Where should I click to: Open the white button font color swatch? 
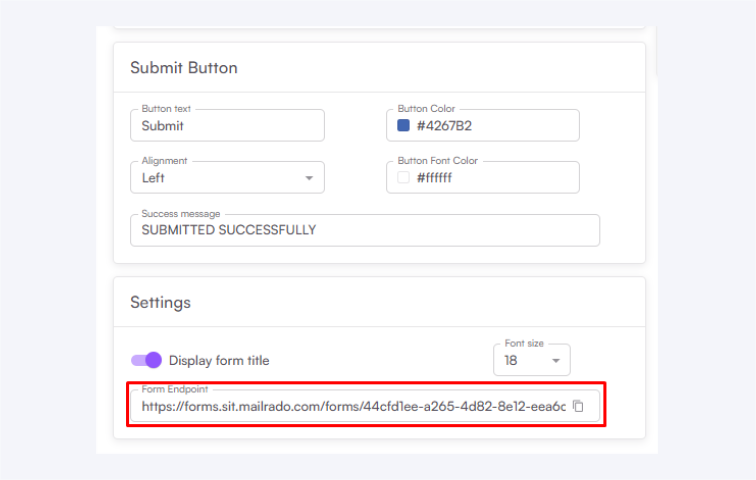(404, 178)
